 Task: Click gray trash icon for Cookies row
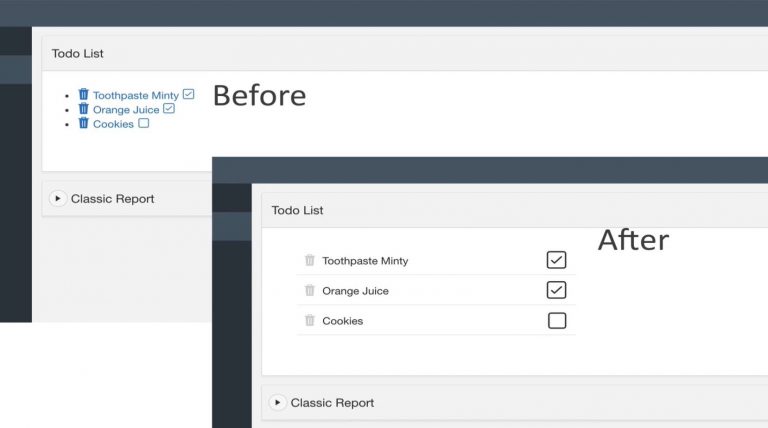[x=310, y=320]
